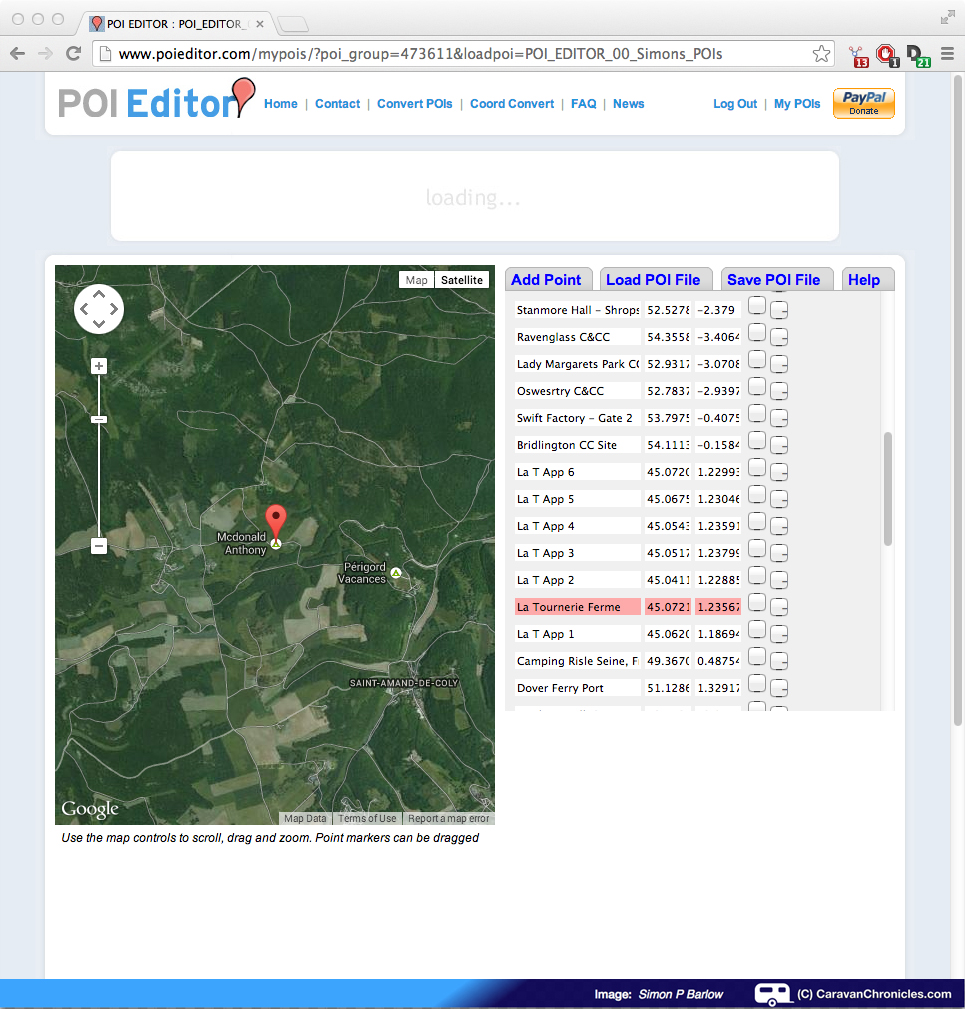
Task: Click the map zoom slider handle
Action: (99, 419)
